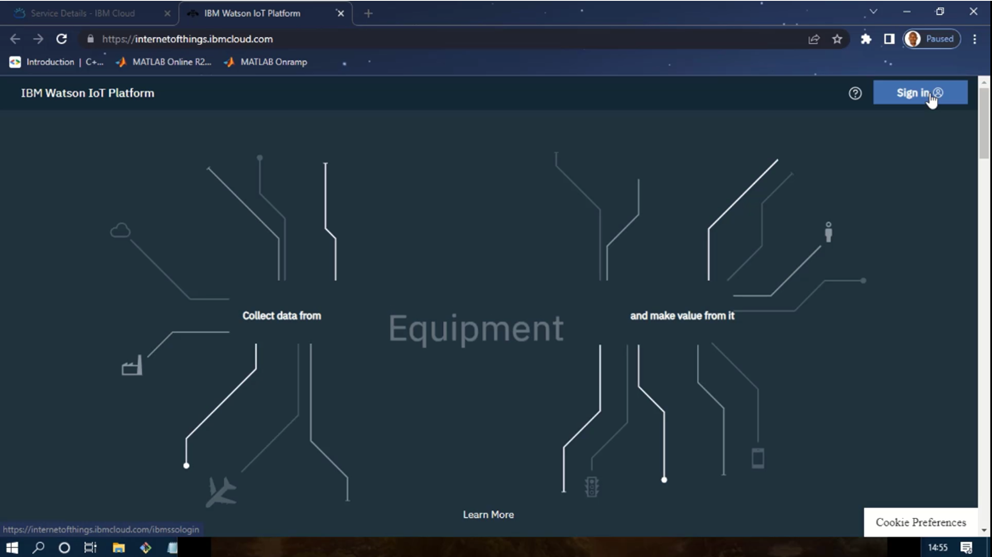Share this page icon
The width and height of the screenshot is (992, 557).
coord(814,39)
